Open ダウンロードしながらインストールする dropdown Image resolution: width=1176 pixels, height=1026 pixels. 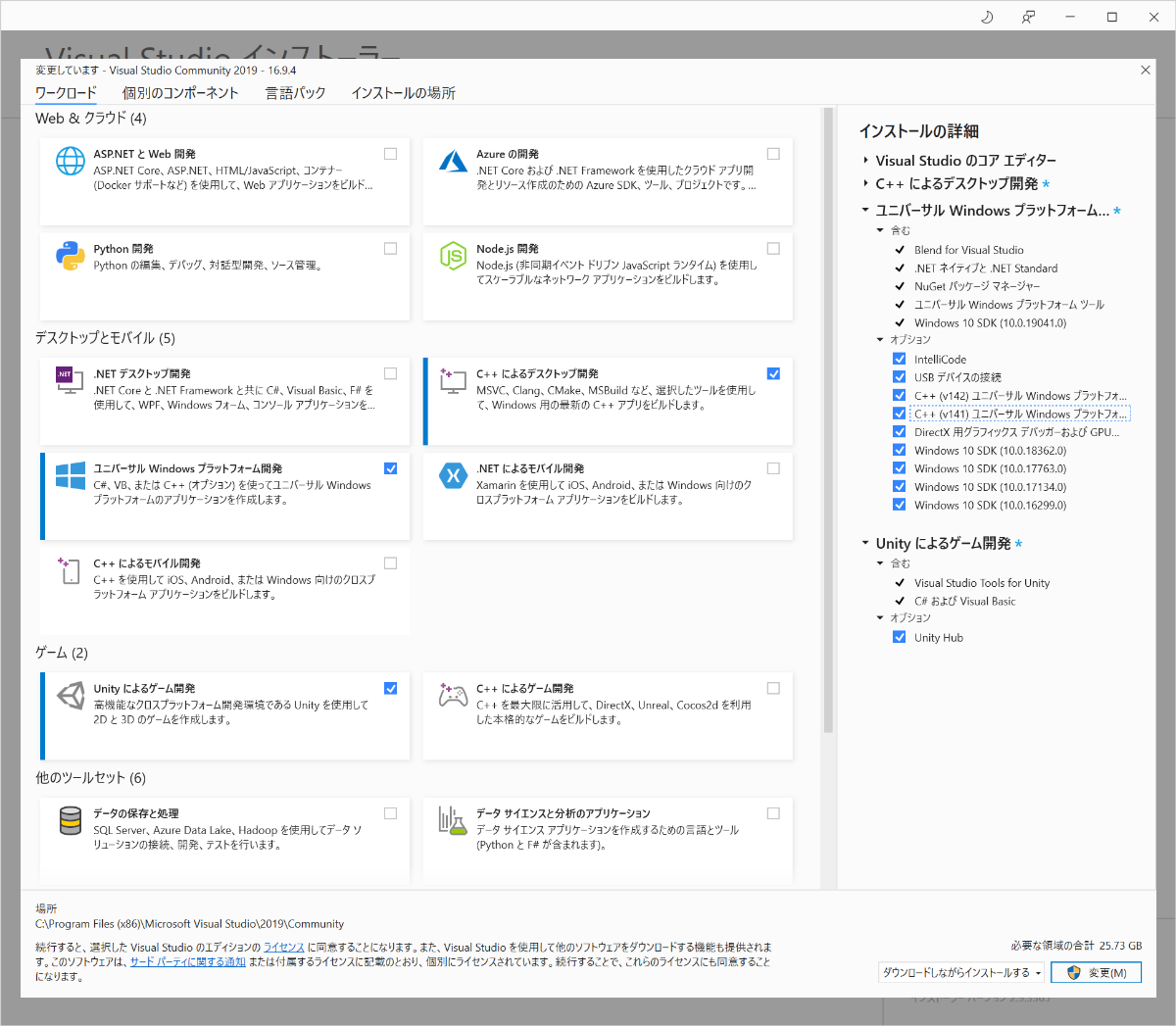click(960, 972)
